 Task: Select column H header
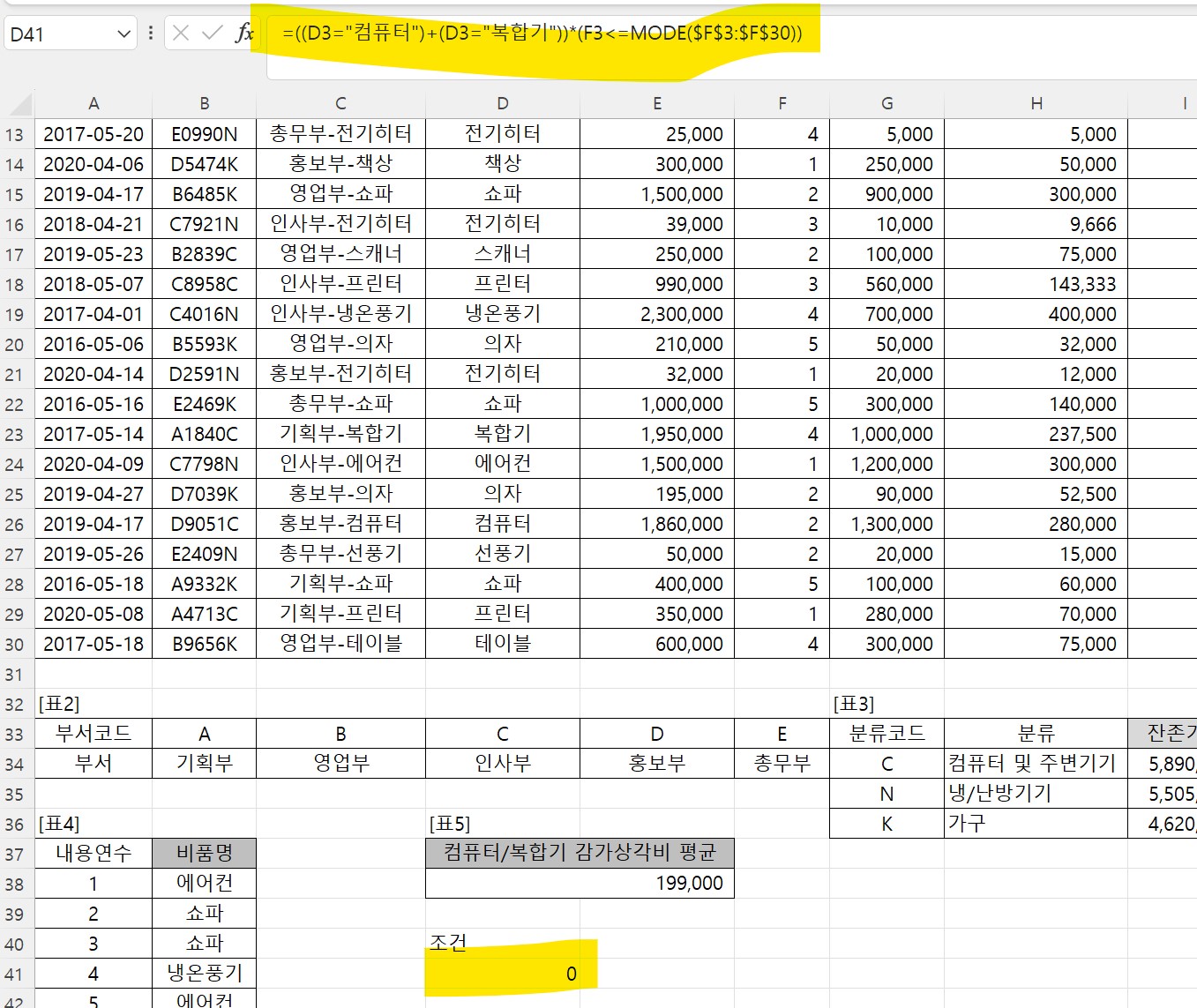1036,104
